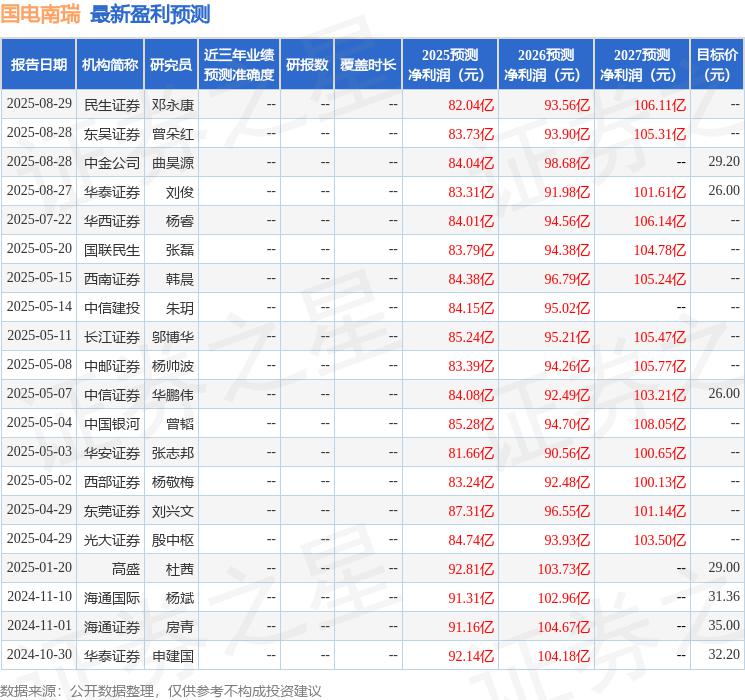Click the 数据来源 footer note
Image resolution: width=745 pixels, height=700 pixels.
pos(161,691)
